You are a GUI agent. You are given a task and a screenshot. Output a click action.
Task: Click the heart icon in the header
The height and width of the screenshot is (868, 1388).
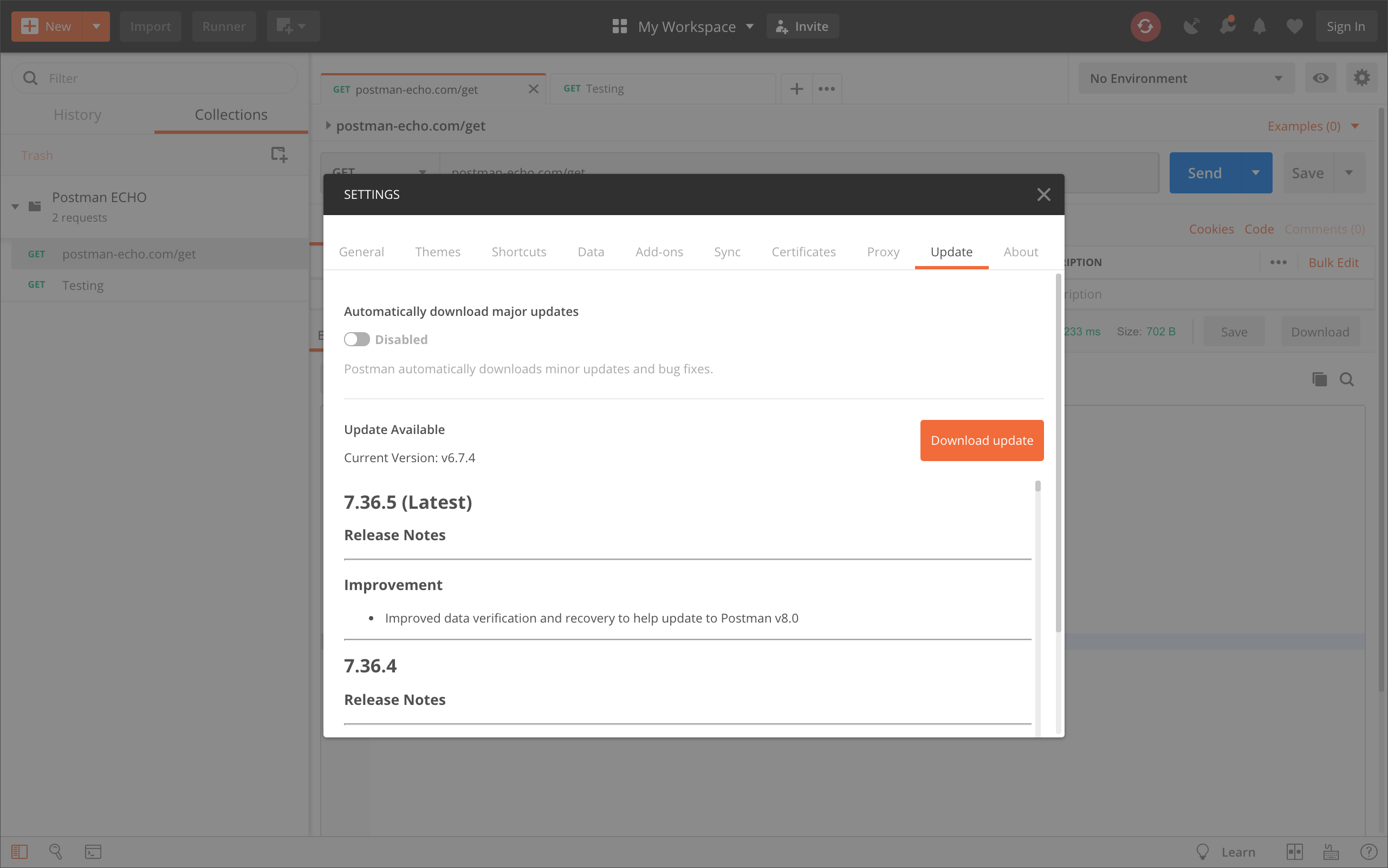coord(1294,27)
